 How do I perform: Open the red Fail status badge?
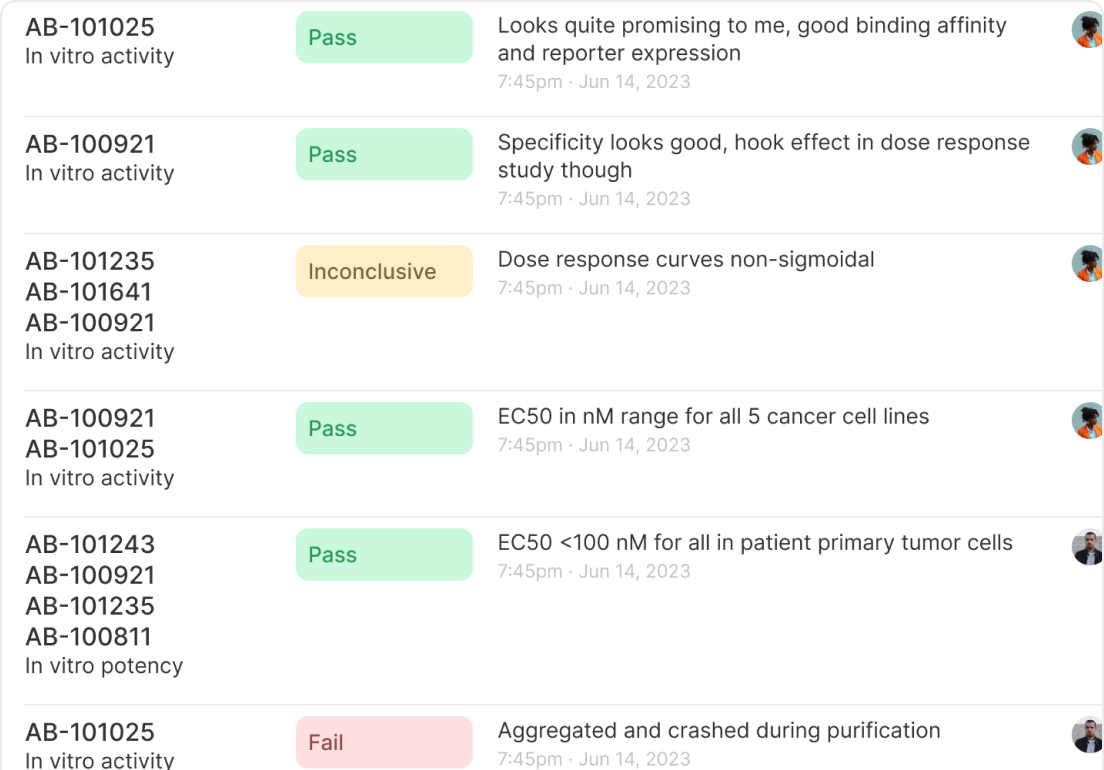(x=384, y=743)
